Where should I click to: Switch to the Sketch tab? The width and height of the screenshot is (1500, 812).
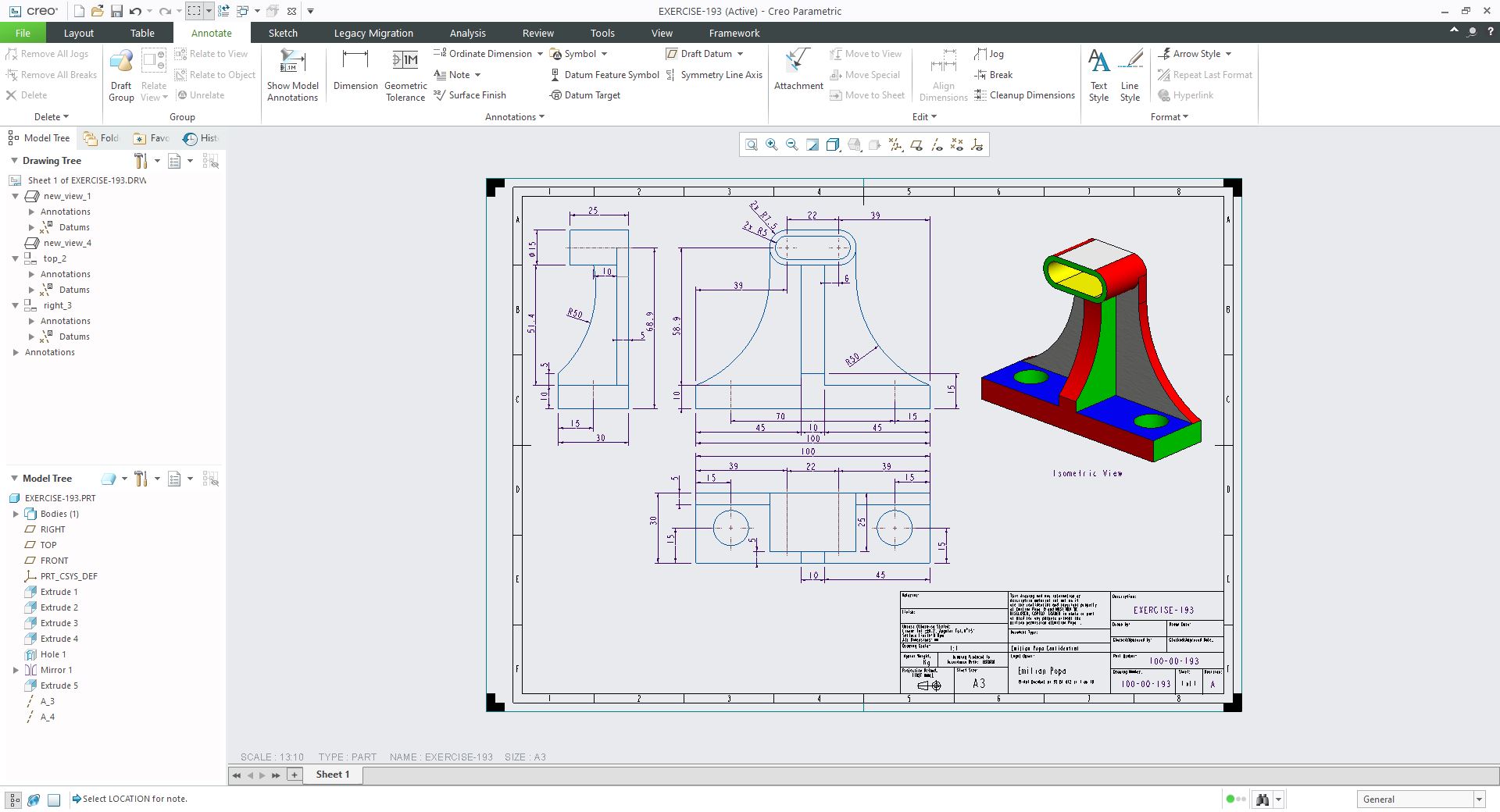[283, 33]
